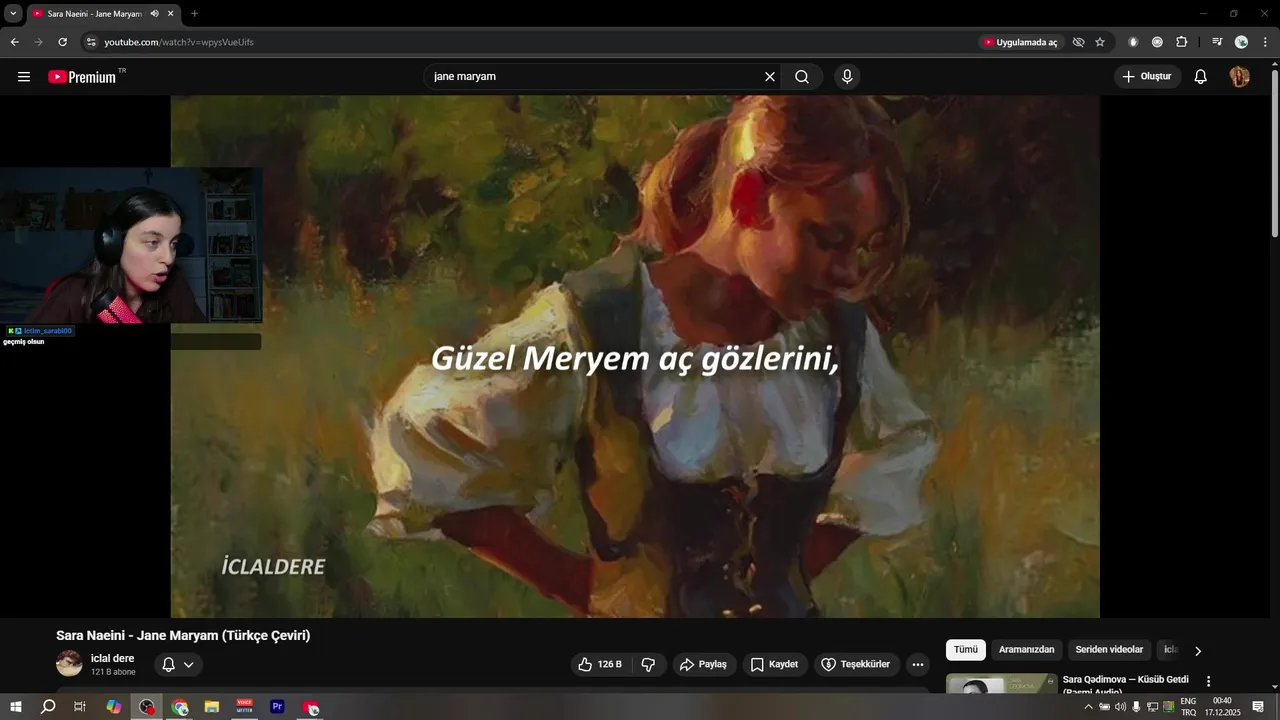Open Copilot from the taskbar
Screen dimensions: 1280x720
coord(114,707)
